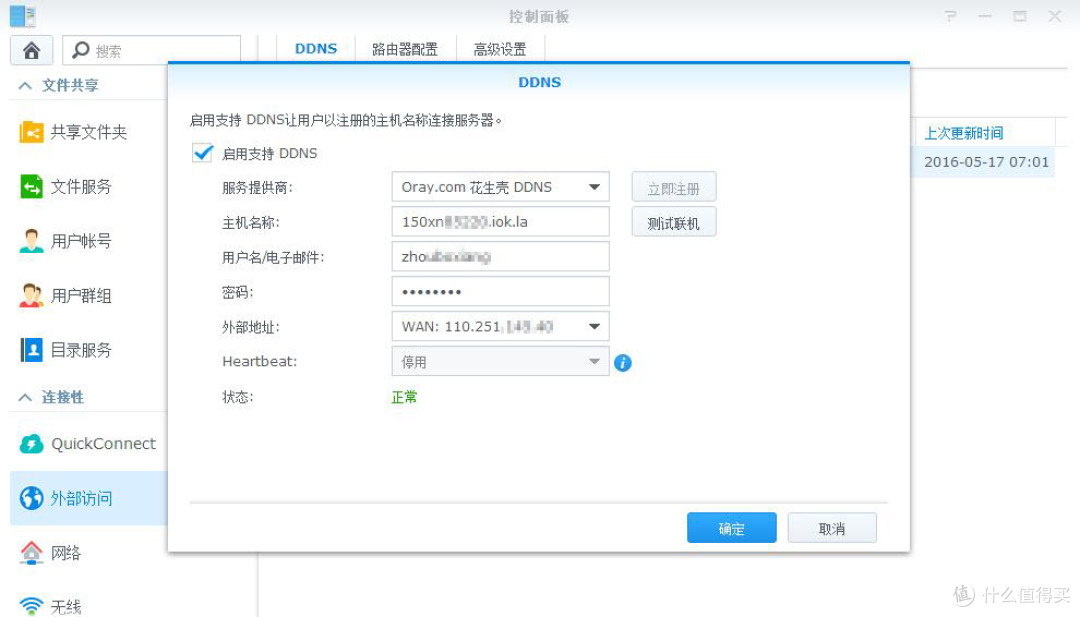Click the 目录服务 sidebar label

click(81, 351)
